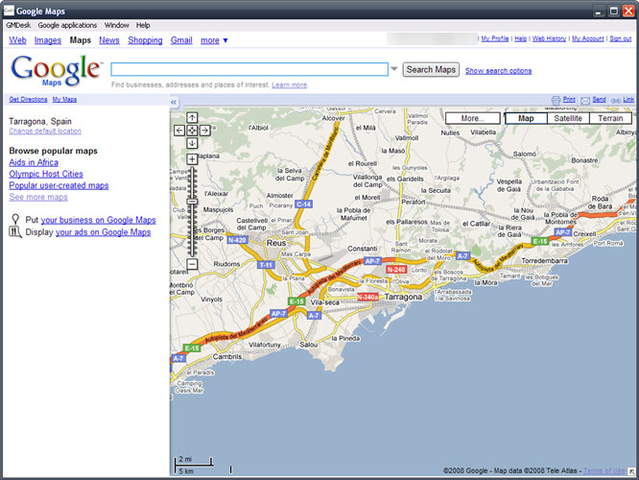
Task: Click the Learn more link
Action: pyautogui.click(x=289, y=85)
